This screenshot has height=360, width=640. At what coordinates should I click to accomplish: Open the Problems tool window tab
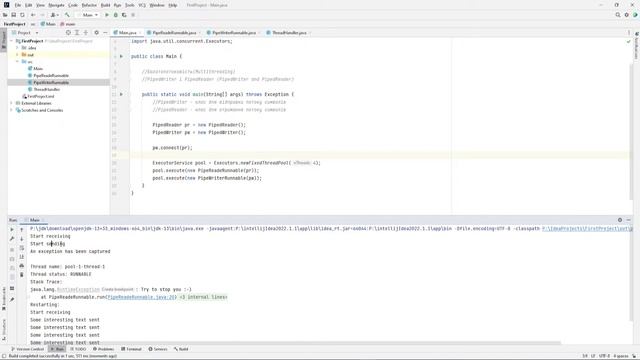click(x=103, y=349)
